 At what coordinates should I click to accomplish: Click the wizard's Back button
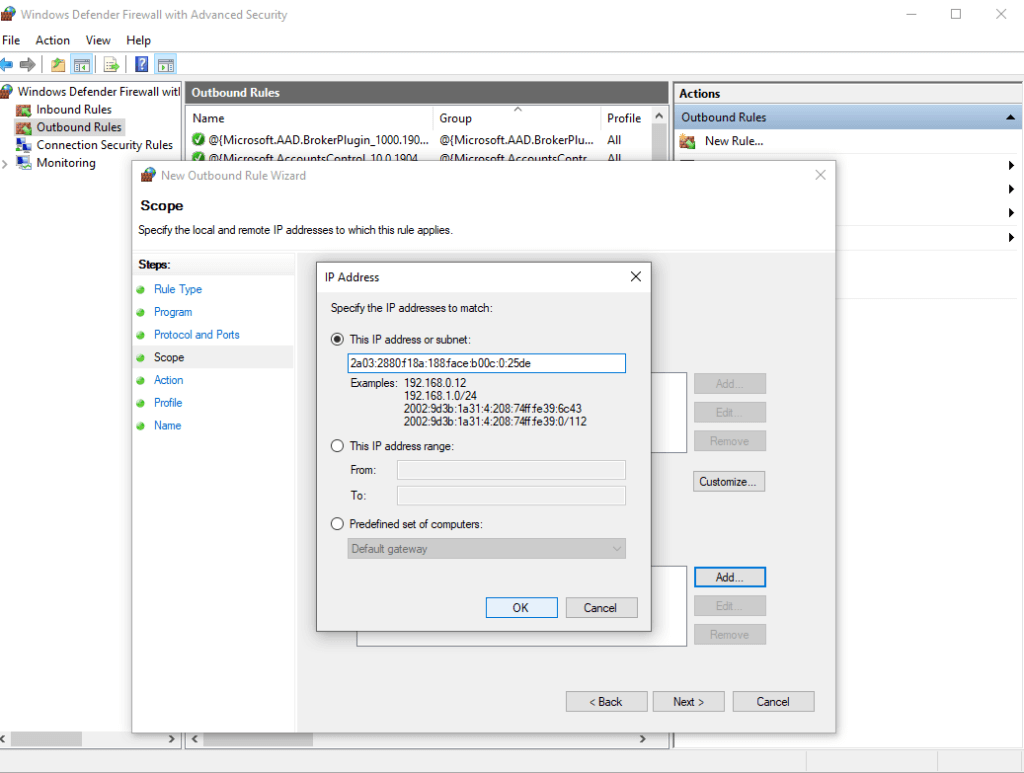(x=606, y=701)
